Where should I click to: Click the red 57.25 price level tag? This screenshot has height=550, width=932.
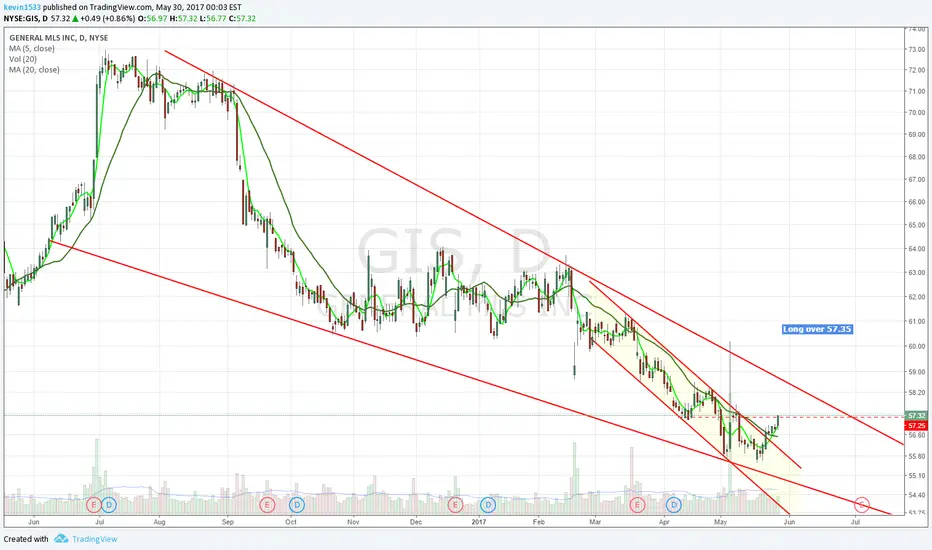(916, 426)
